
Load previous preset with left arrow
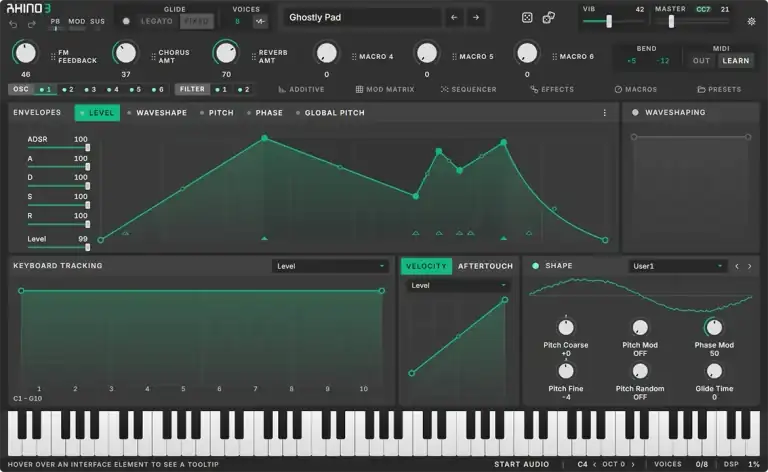click(454, 18)
